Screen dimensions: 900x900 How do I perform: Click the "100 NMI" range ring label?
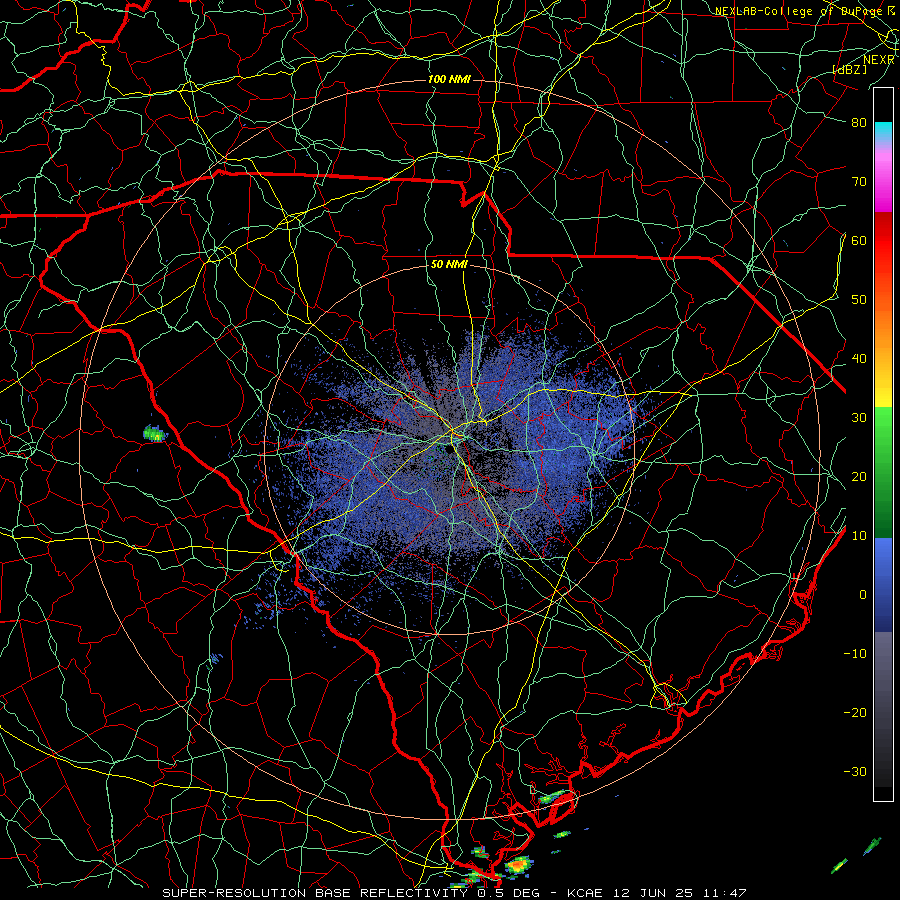(x=449, y=79)
